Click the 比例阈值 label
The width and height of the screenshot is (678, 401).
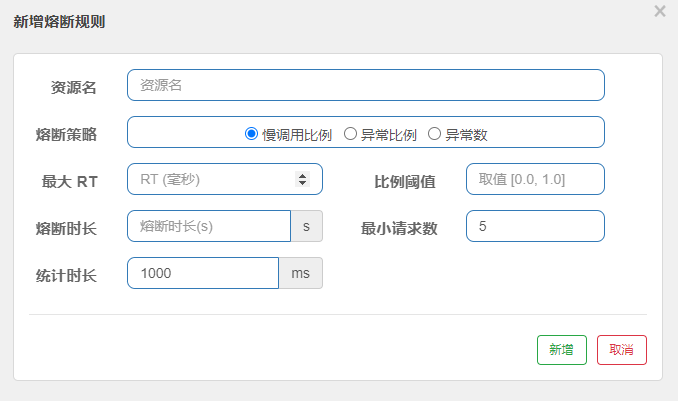click(x=405, y=182)
